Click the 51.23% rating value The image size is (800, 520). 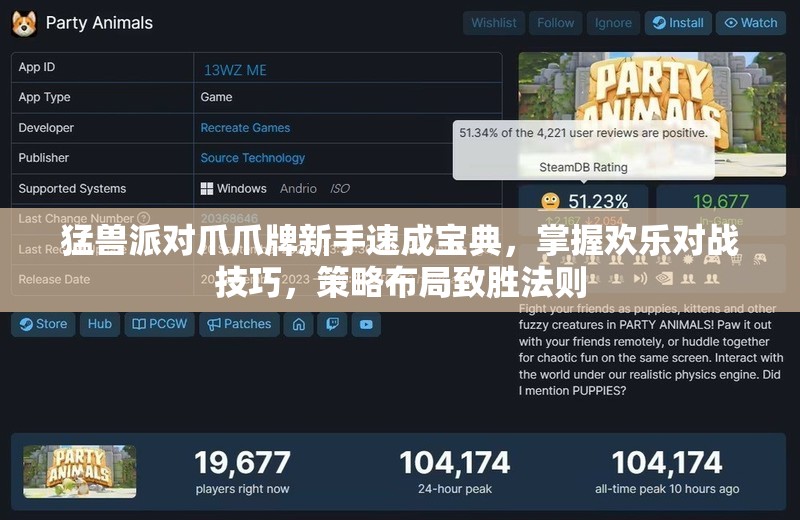point(598,202)
